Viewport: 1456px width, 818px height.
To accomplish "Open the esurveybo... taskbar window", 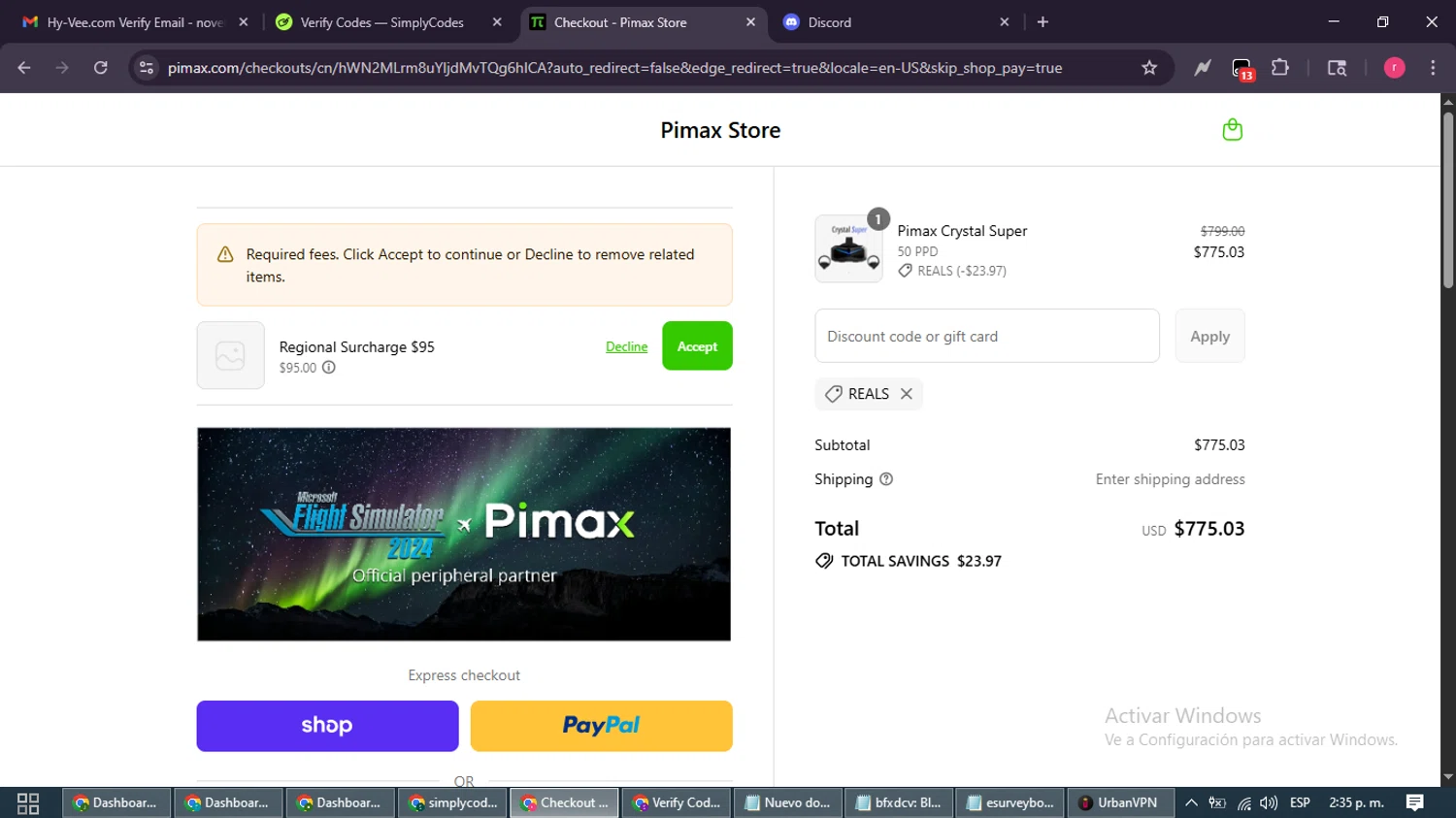I will coord(1010,803).
